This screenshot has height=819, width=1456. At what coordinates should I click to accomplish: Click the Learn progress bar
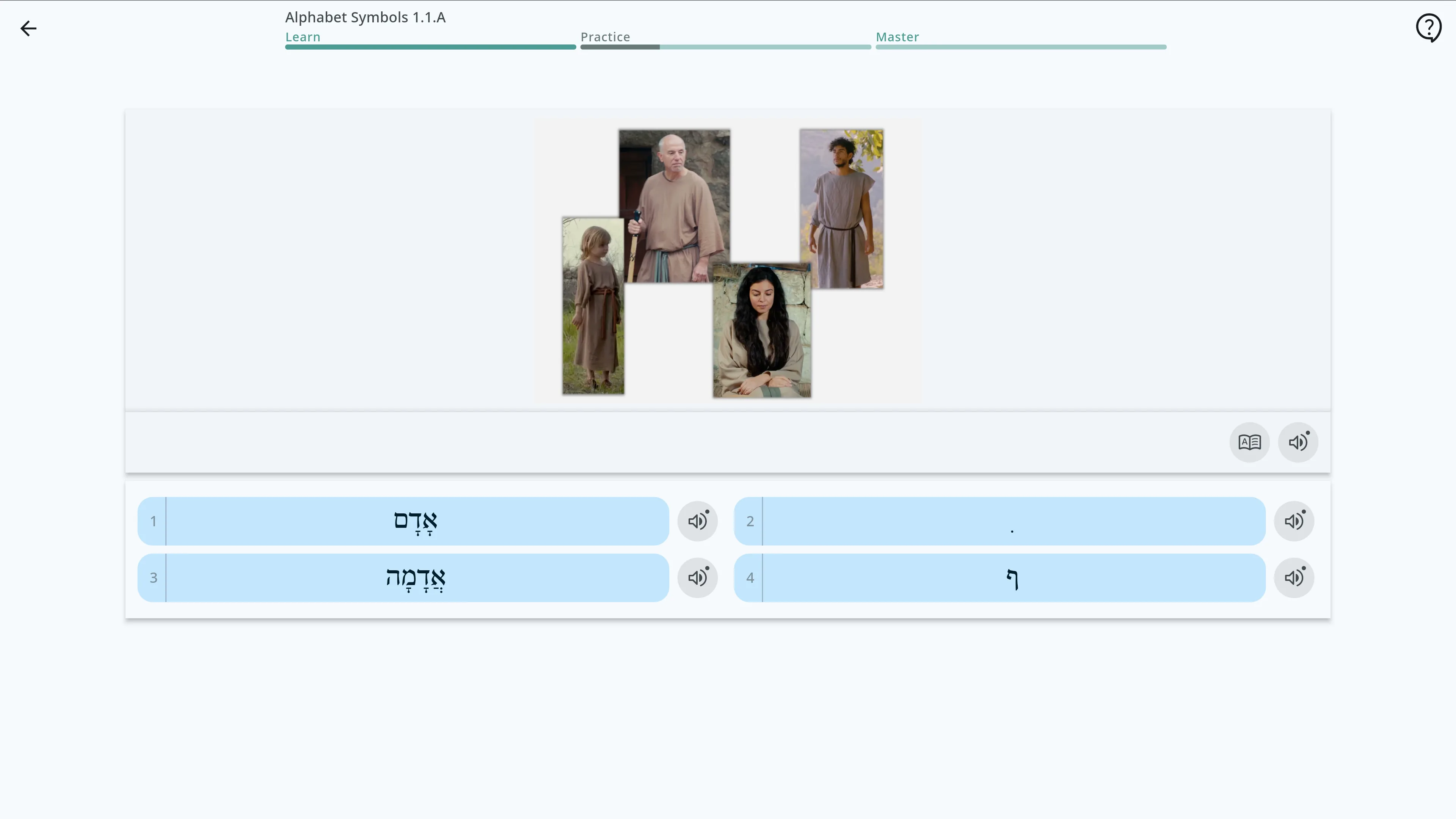click(430, 47)
